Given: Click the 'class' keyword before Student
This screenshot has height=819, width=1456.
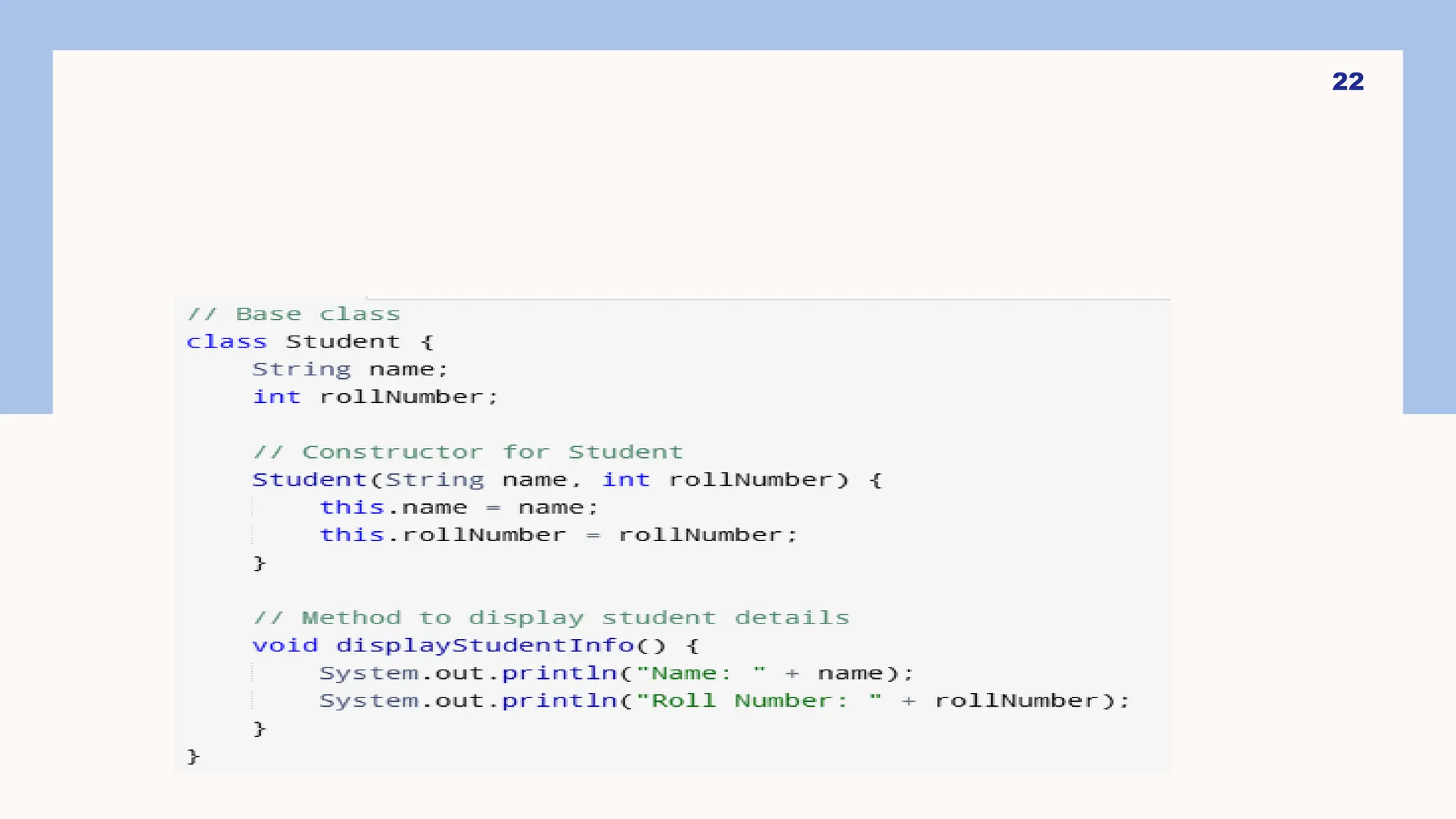Looking at the screenshot, I should point(226,342).
